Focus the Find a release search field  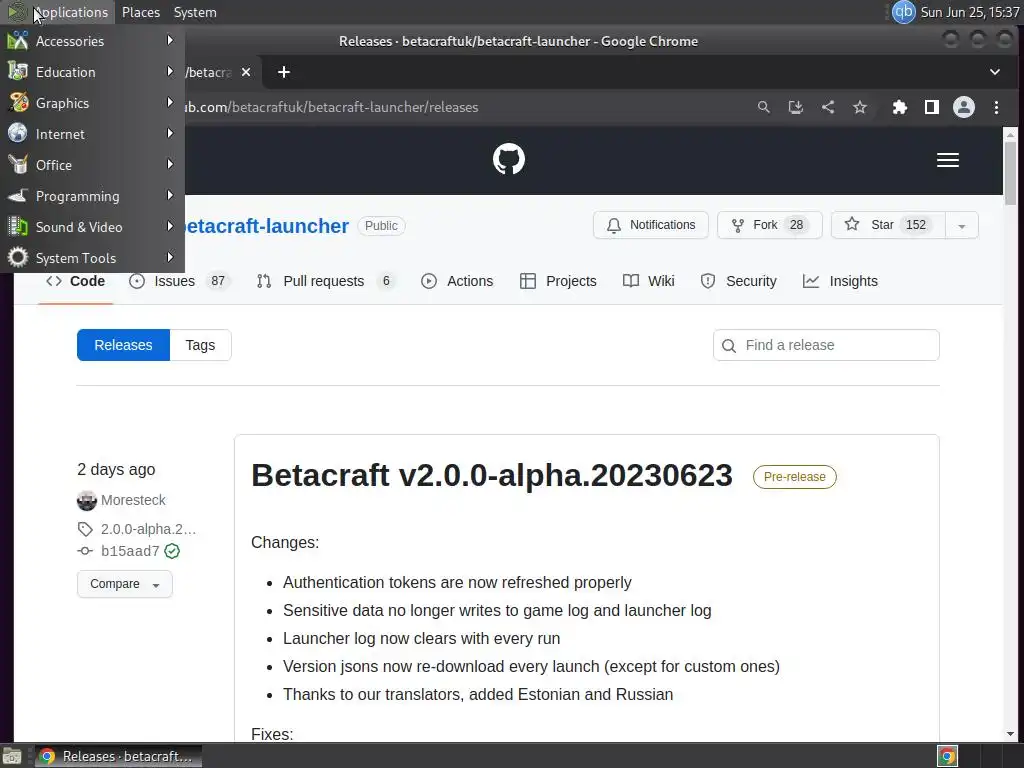(x=826, y=345)
